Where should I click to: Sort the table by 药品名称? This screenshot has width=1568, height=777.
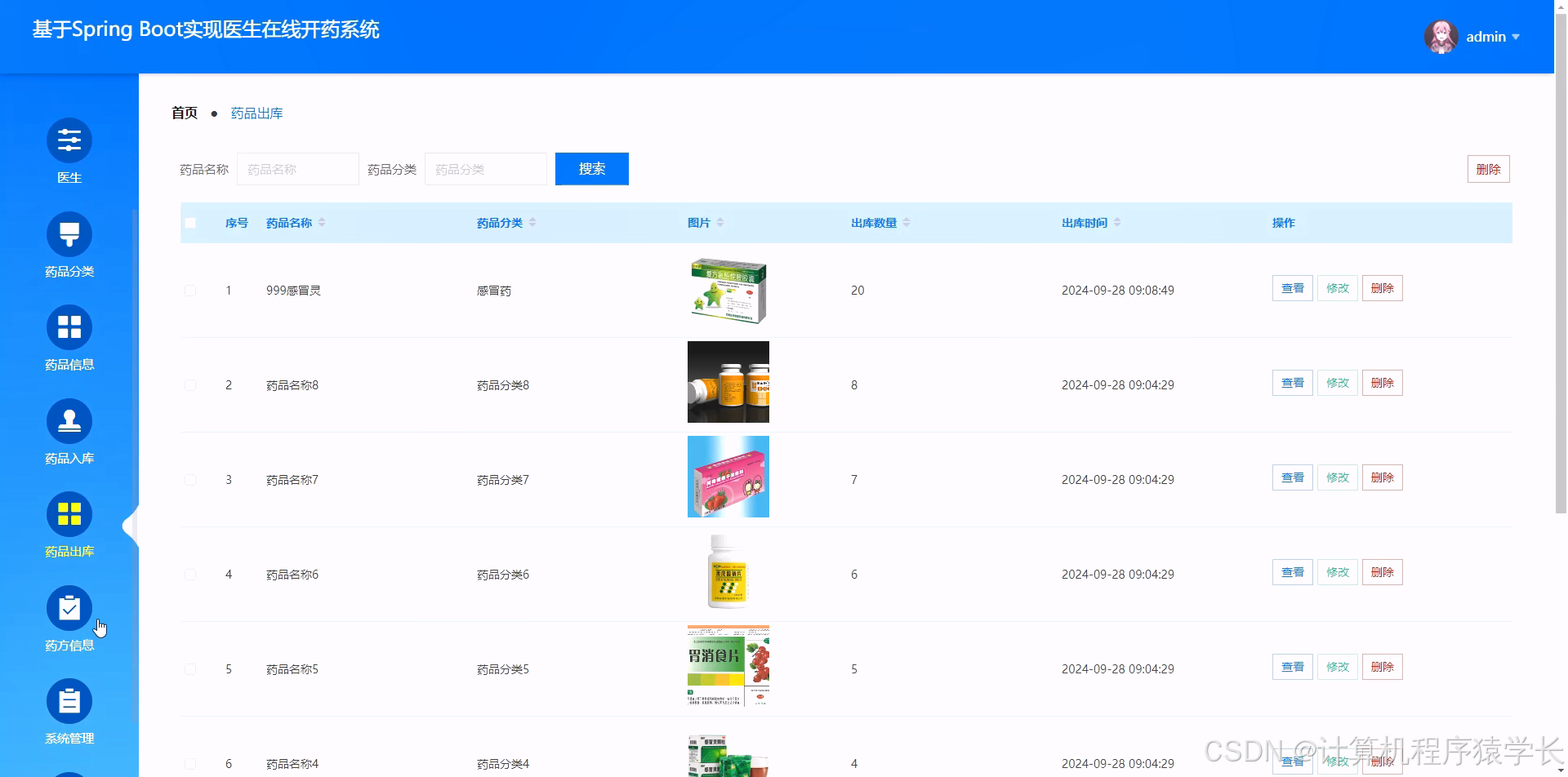tap(322, 222)
